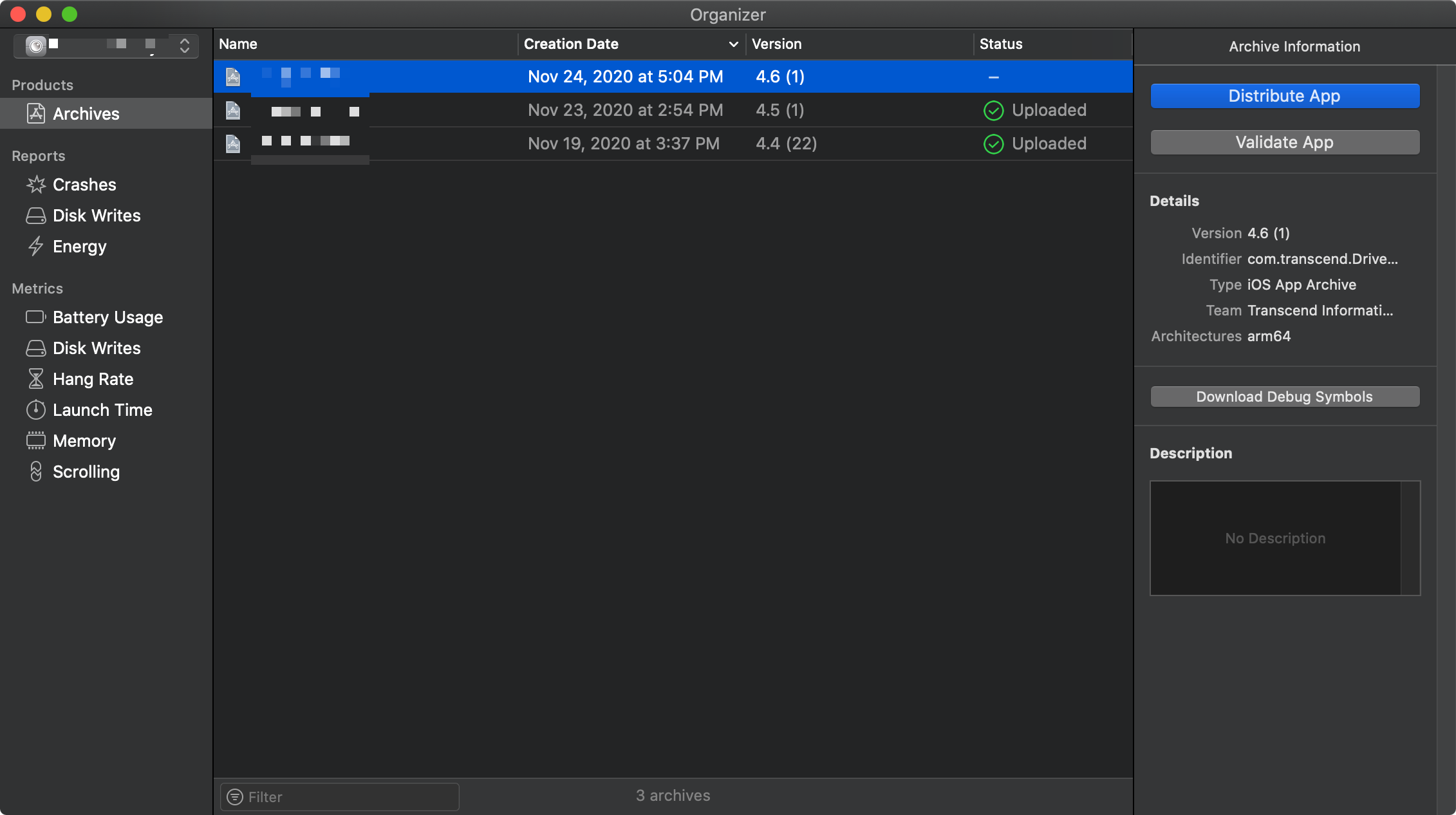Open Hang Rate metrics
The width and height of the screenshot is (1456, 815).
93,379
